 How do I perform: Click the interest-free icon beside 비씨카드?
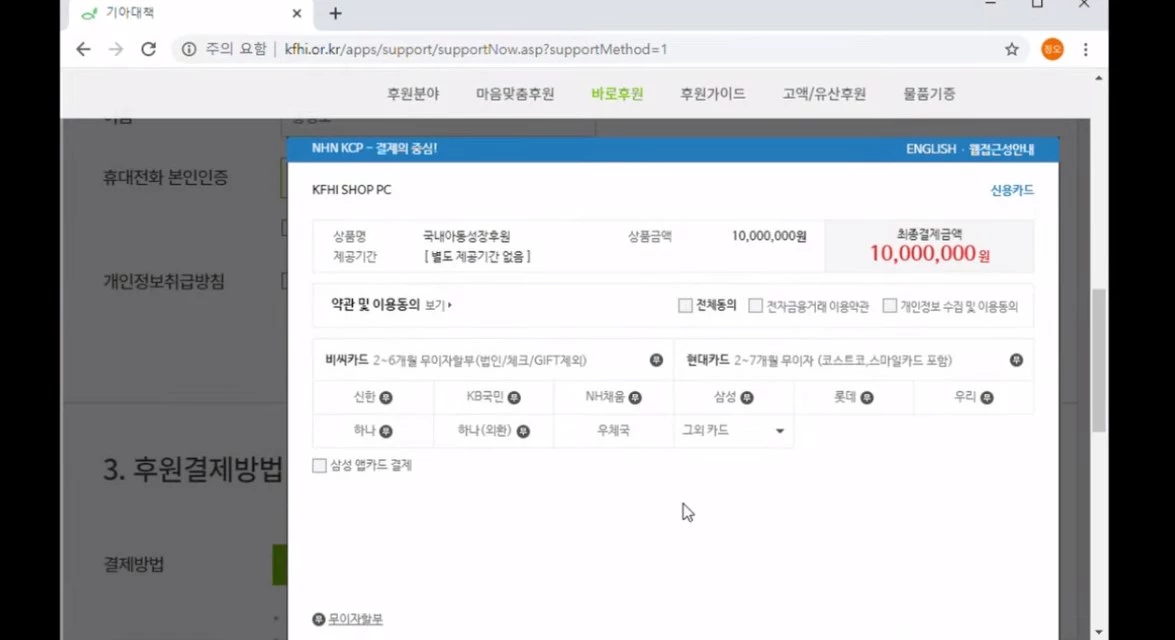(656, 360)
